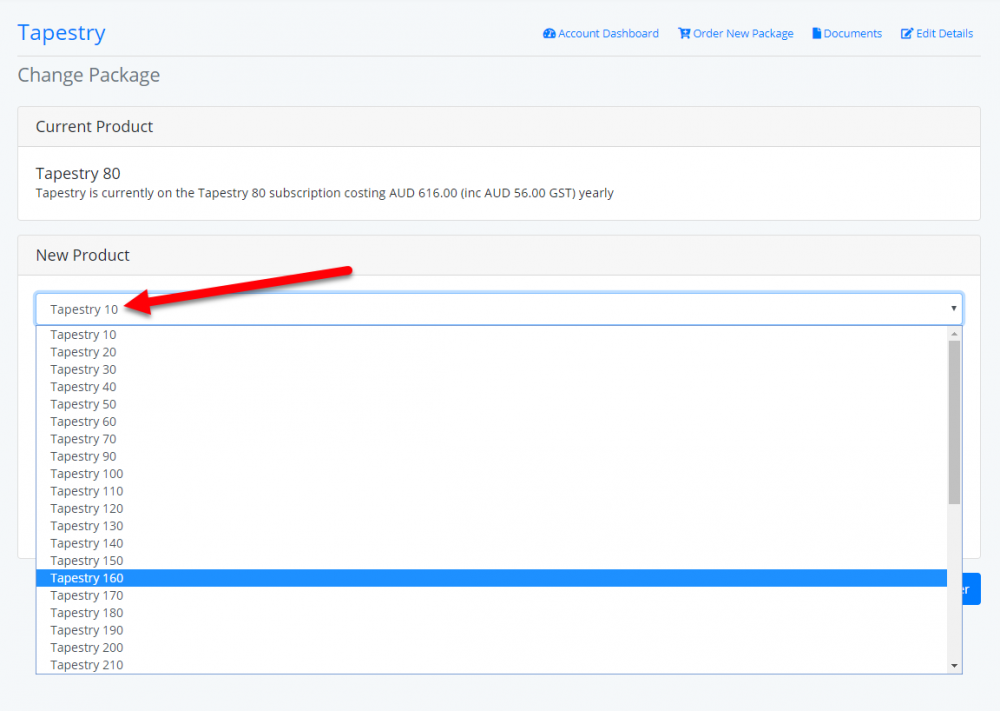Click the Order New Package cart icon
The width and height of the screenshot is (1000, 711).
pyautogui.click(x=684, y=34)
